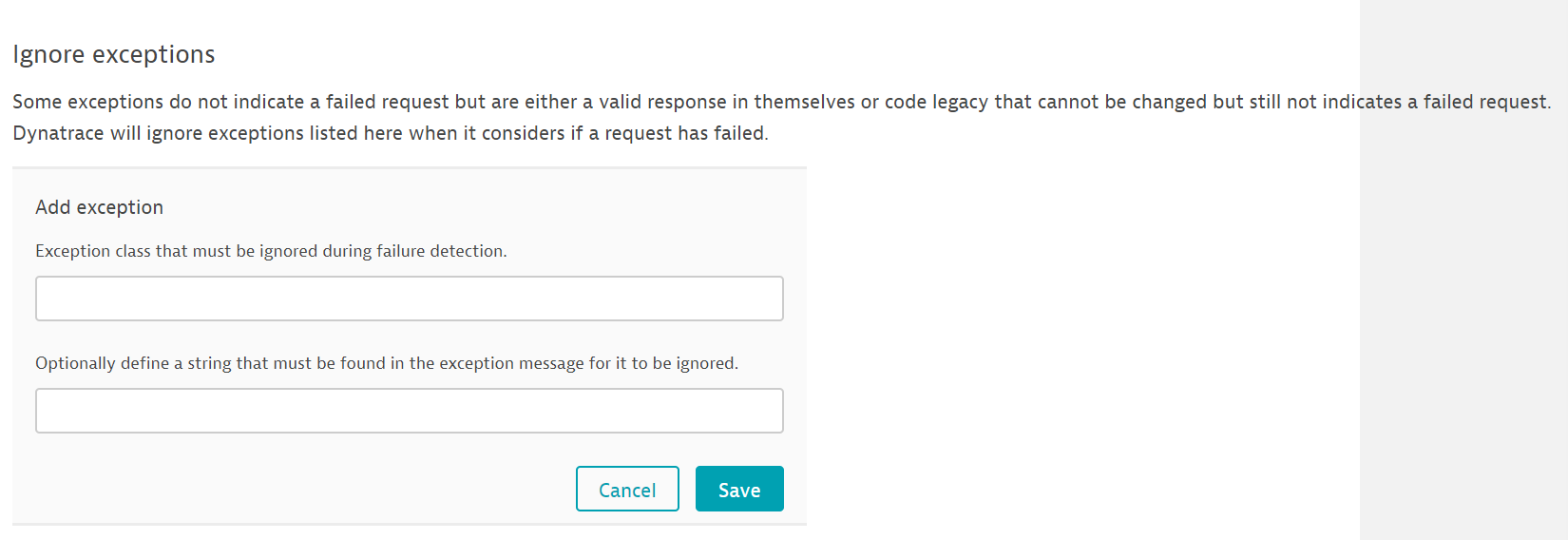The height and width of the screenshot is (540, 1568).
Task: Click the 'Add exception' form title
Action: (x=100, y=207)
